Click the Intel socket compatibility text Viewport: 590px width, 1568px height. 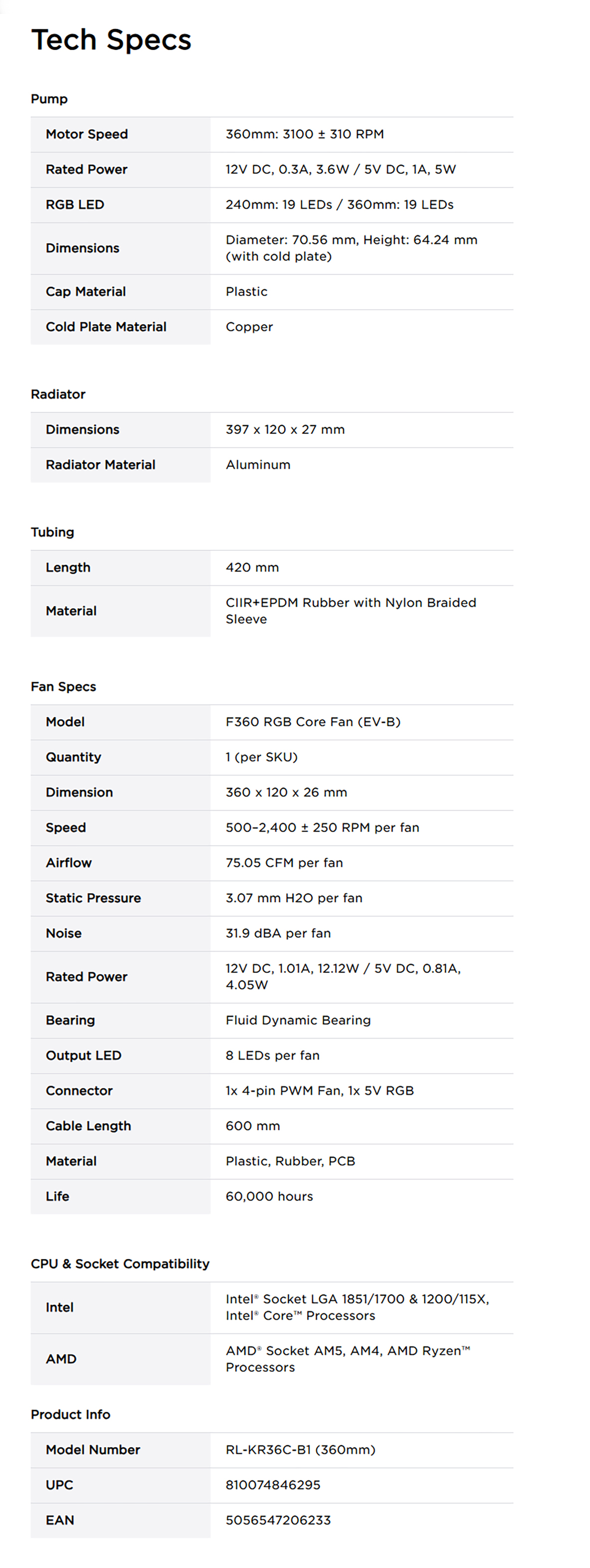357,1308
